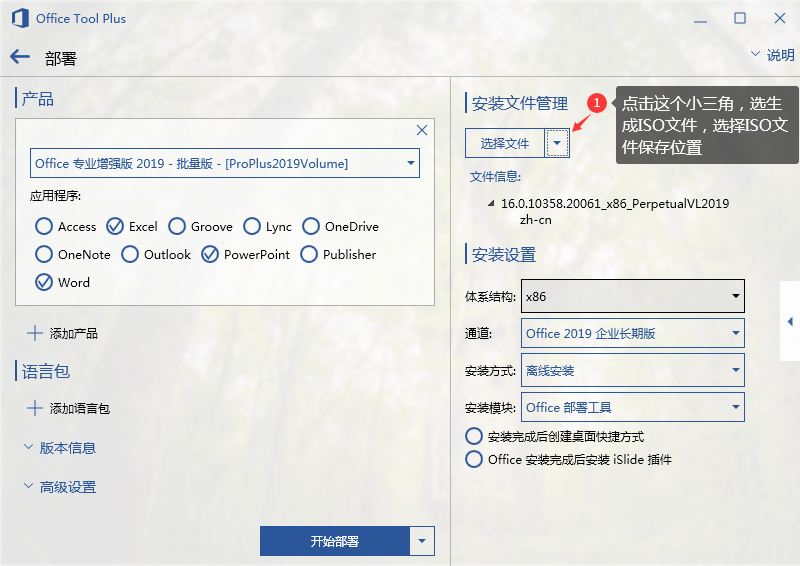The height and width of the screenshot is (566, 800).
Task: Click the 应用程序 label
Action: point(55,196)
